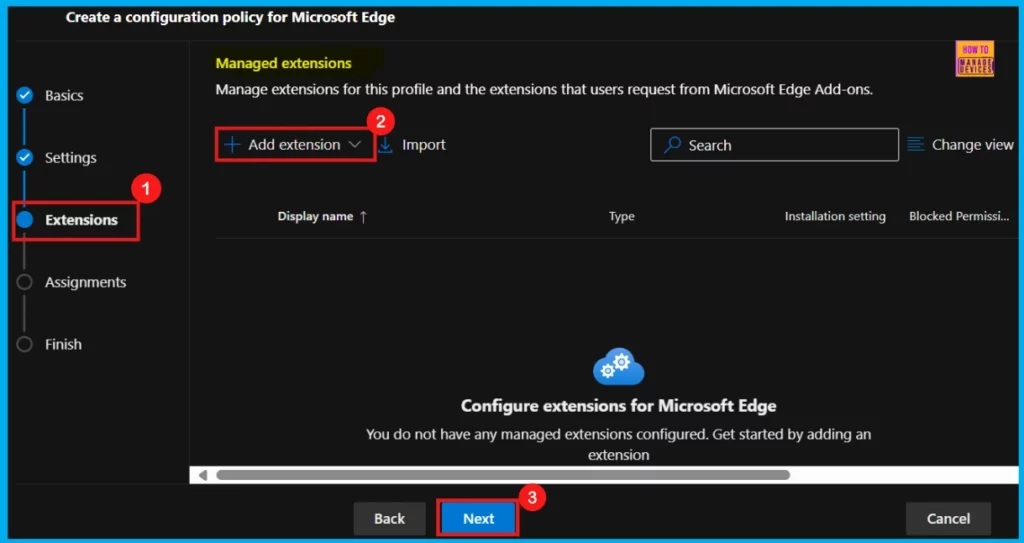This screenshot has width=1024, height=543.
Task: Click the Import button
Action: click(412, 145)
